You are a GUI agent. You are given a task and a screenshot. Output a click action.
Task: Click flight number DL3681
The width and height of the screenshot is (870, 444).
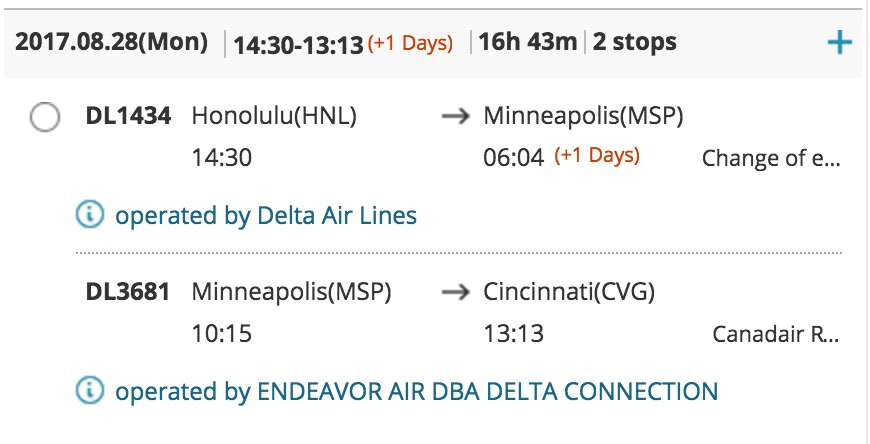click(x=128, y=293)
